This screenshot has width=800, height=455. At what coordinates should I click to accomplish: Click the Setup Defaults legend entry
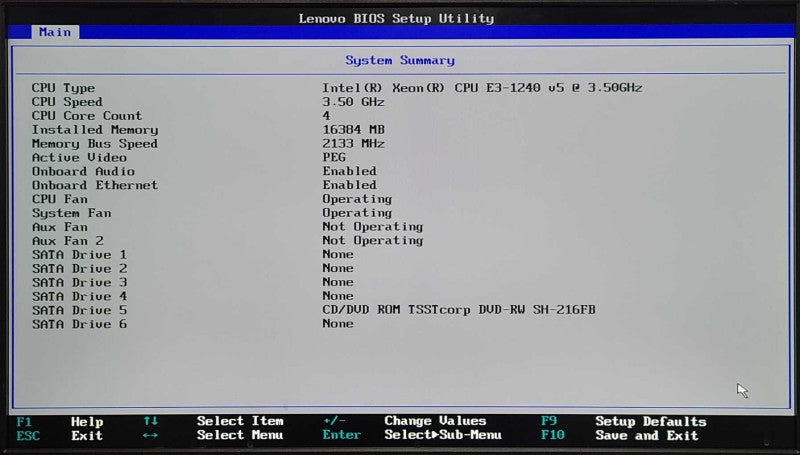point(651,422)
